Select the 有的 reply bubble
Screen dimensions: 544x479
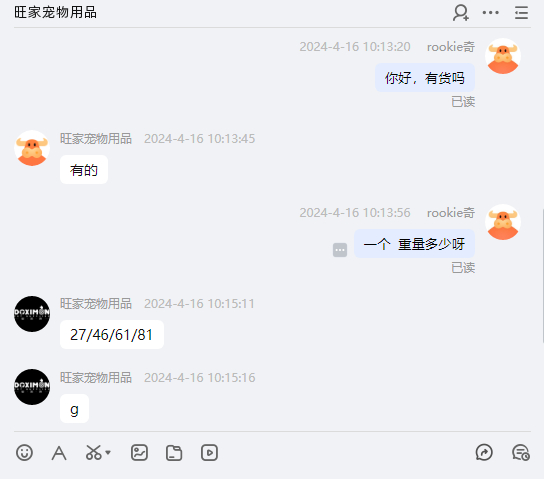84,170
